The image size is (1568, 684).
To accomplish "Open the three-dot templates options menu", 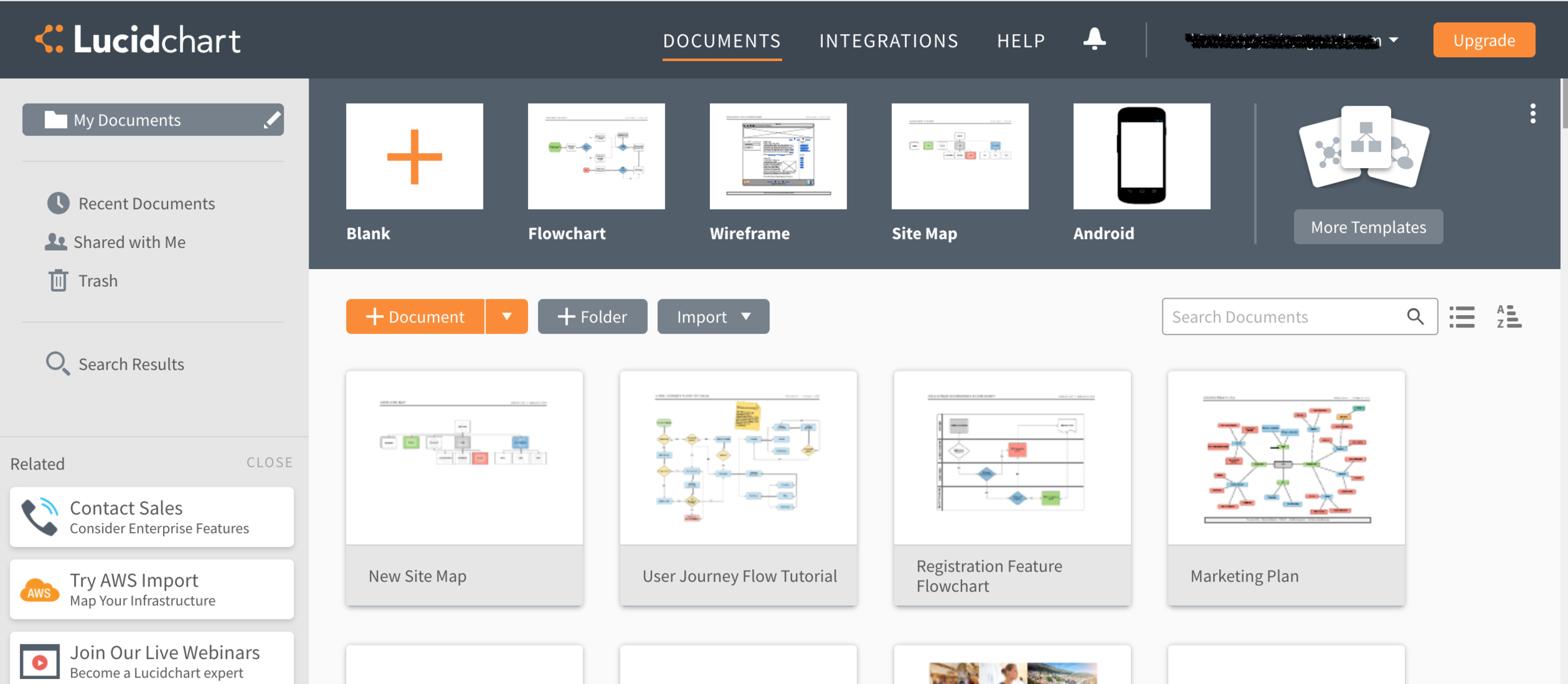I will 1532,114.
